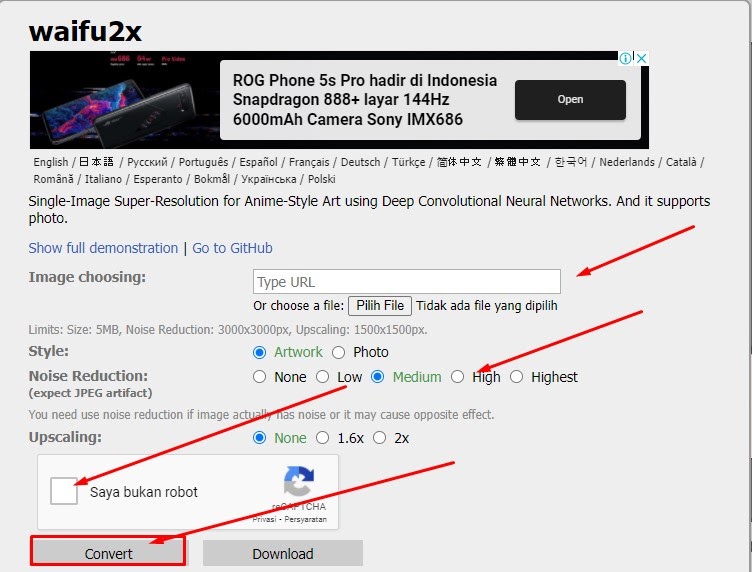The width and height of the screenshot is (752, 572).
Task: Select Artwork style radio button
Action: 259,352
